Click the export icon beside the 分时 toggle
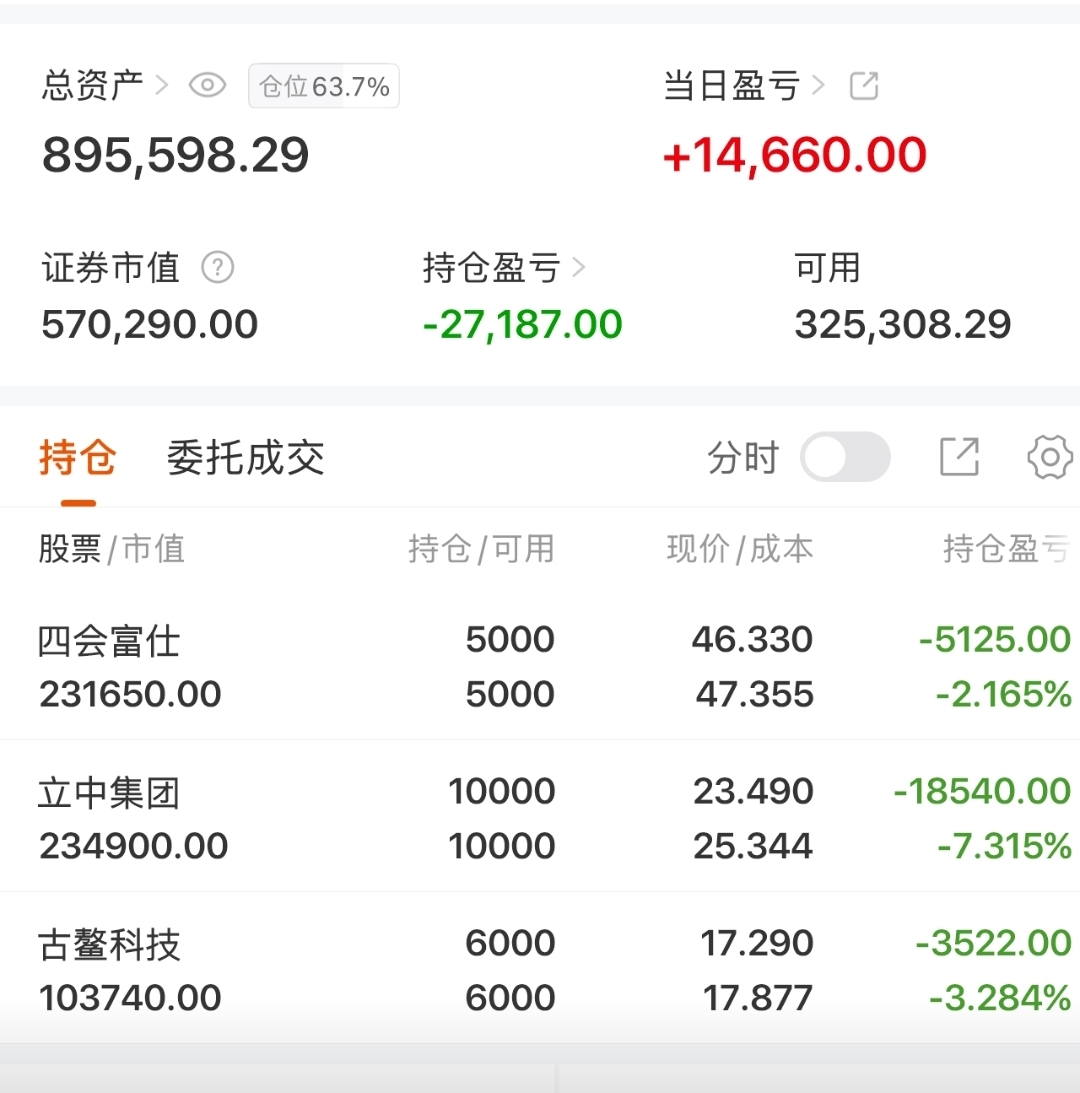1080x1093 pixels. click(959, 458)
